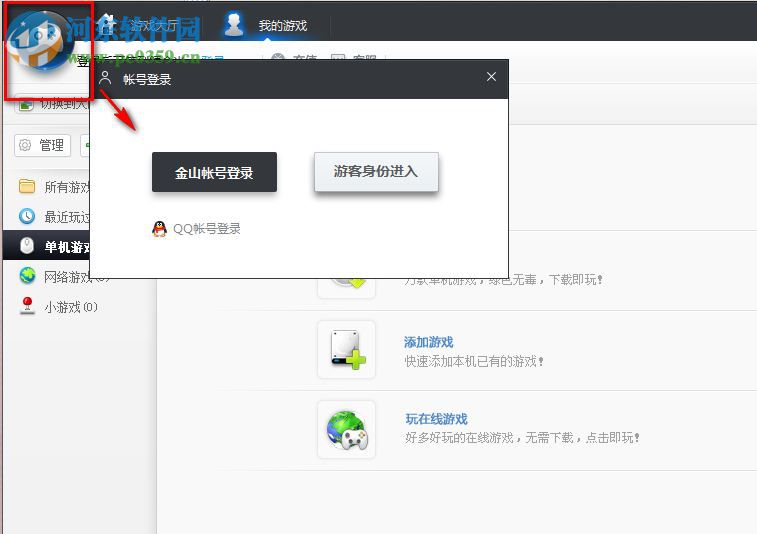Click the QQ penguin icon
The height and width of the screenshot is (534, 757).
pyautogui.click(x=159, y=229)
